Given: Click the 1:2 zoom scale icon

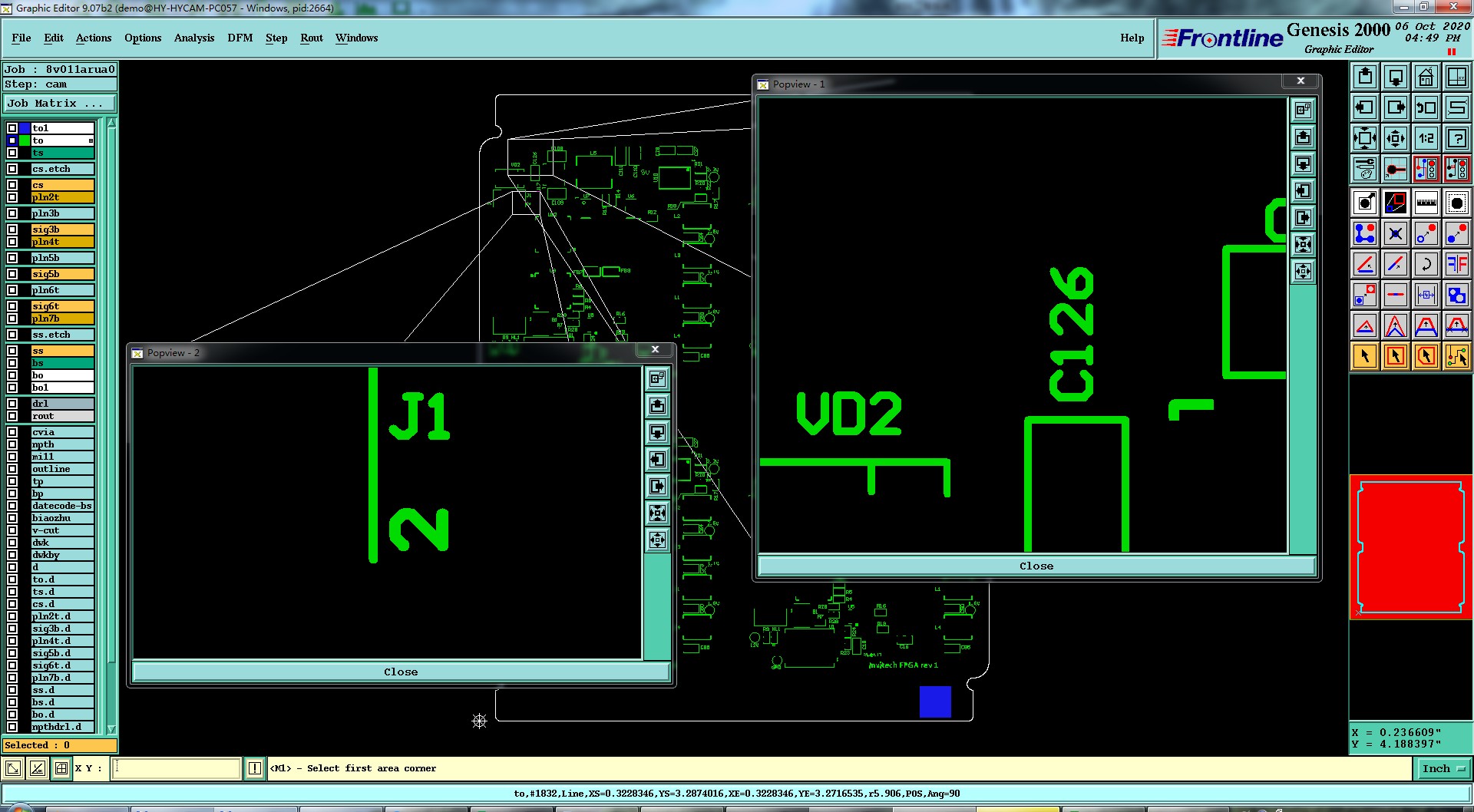Looking at the screenshot, I should click(1426, 138).
